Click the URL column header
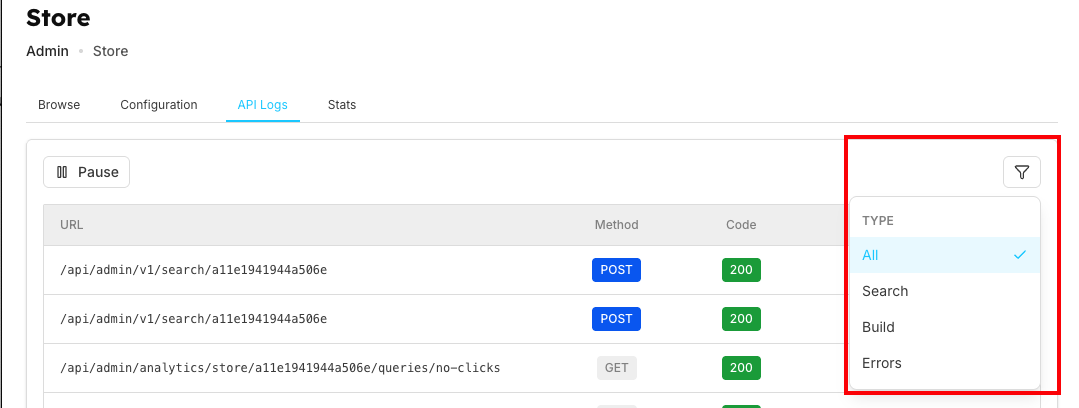The width and height of the screenshot is (1079, 408). pos(71,225)
